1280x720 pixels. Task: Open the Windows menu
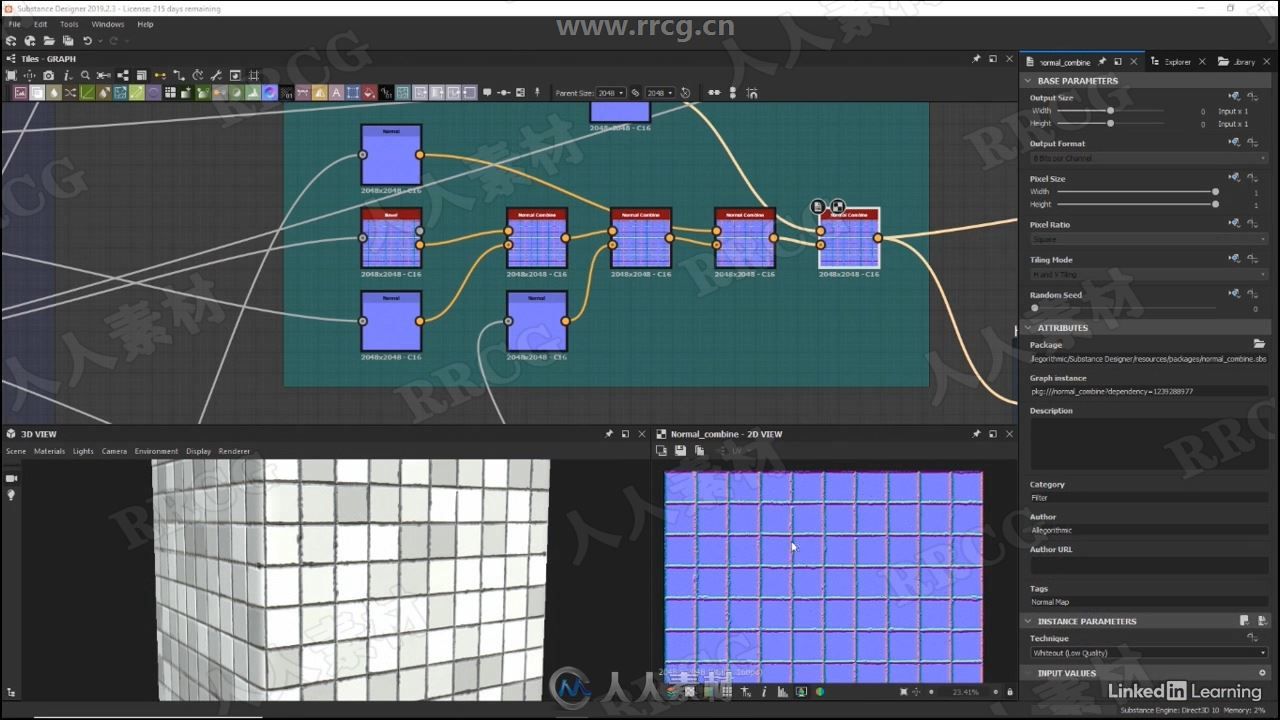click(108, 24)
